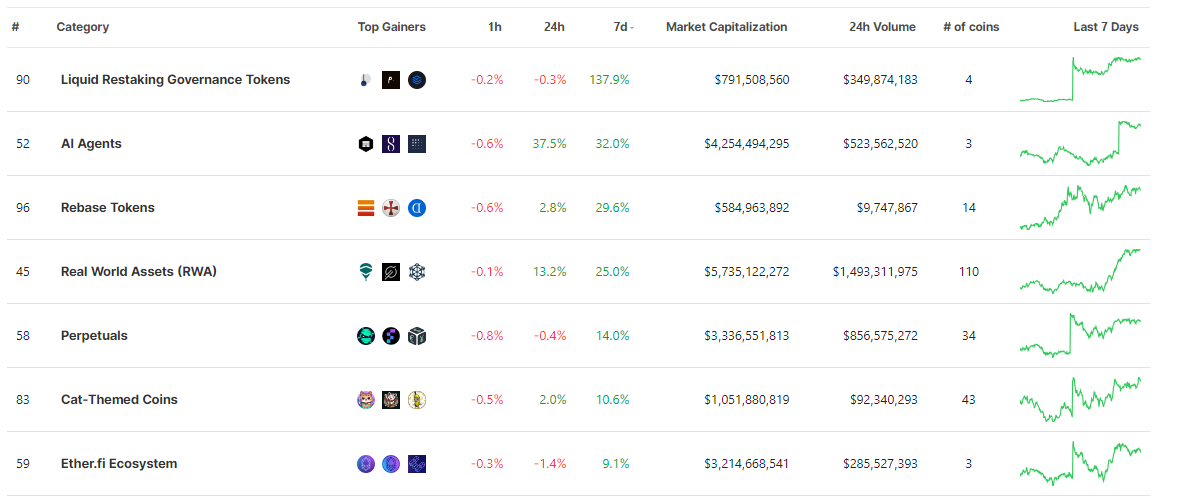Click first cat coin icon in Cat-Themed Coins

366,399
